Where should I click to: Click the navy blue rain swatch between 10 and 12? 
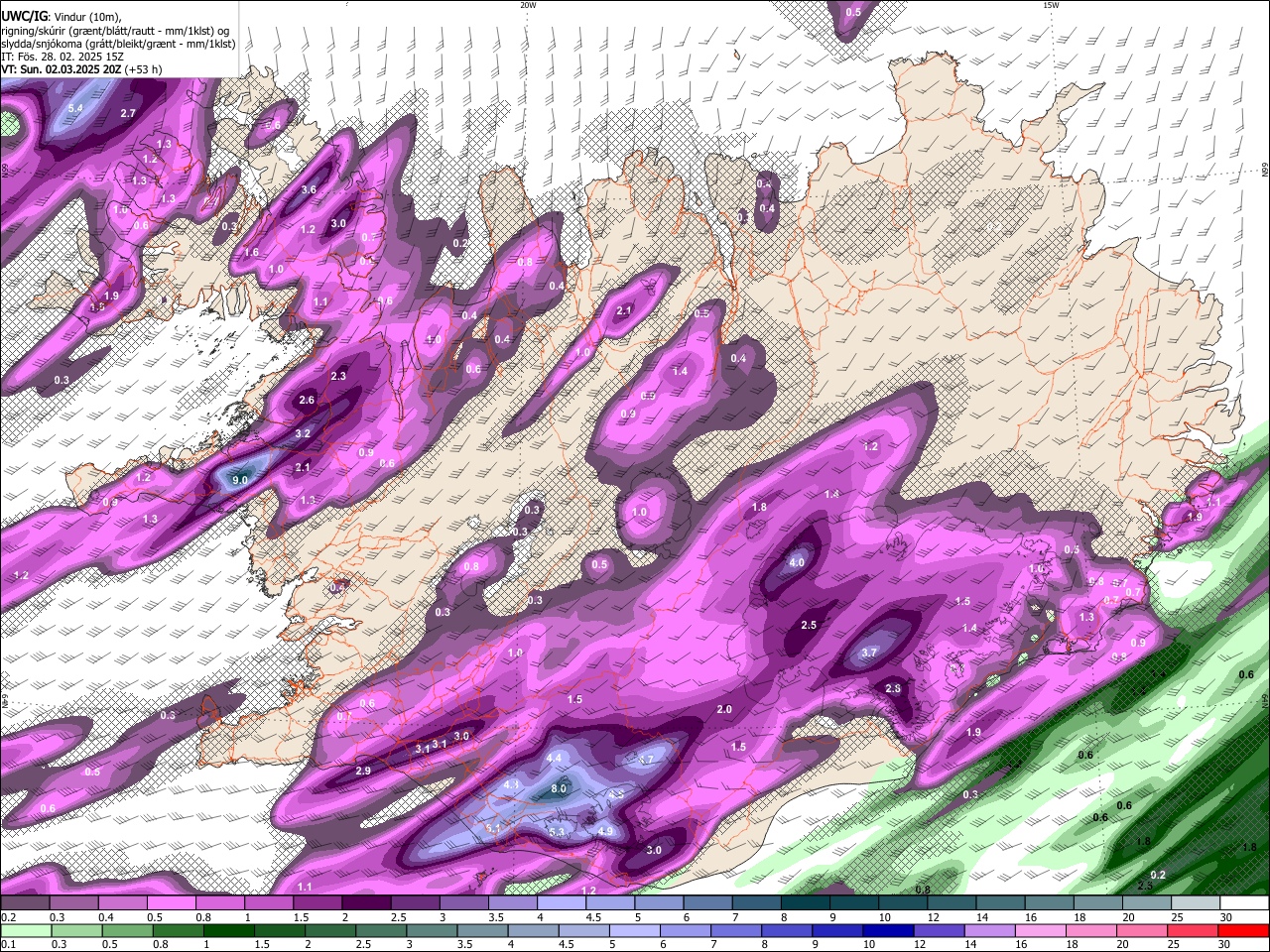(888, 930)
